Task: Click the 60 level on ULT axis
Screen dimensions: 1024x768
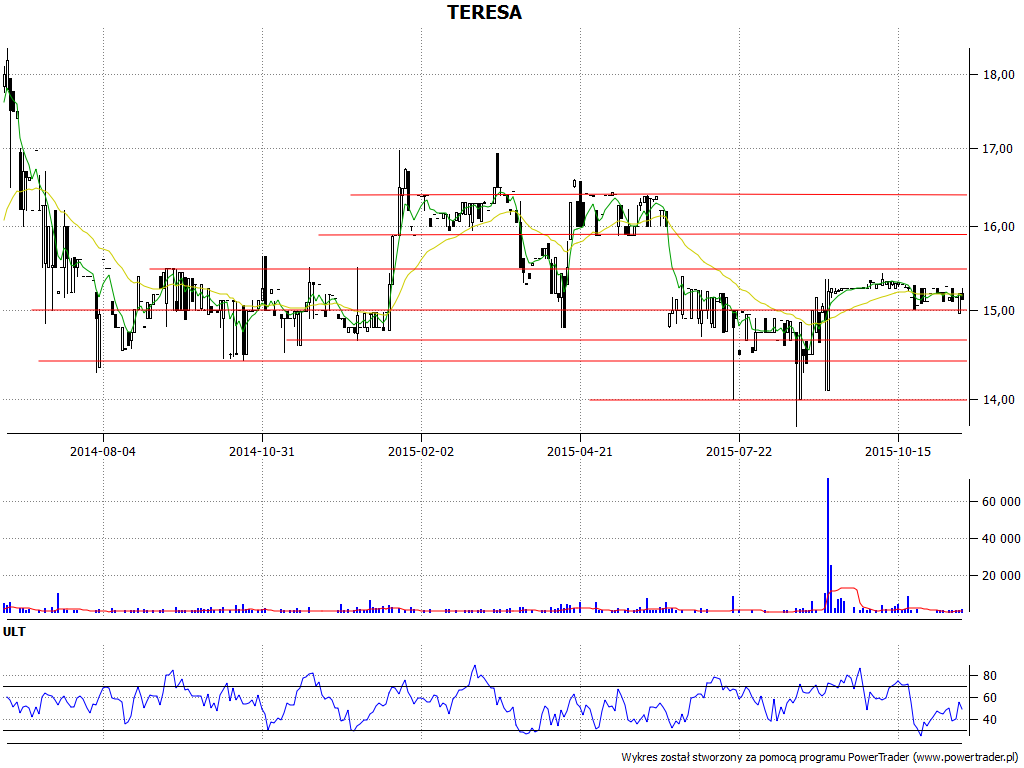Action: click(989, 698)
